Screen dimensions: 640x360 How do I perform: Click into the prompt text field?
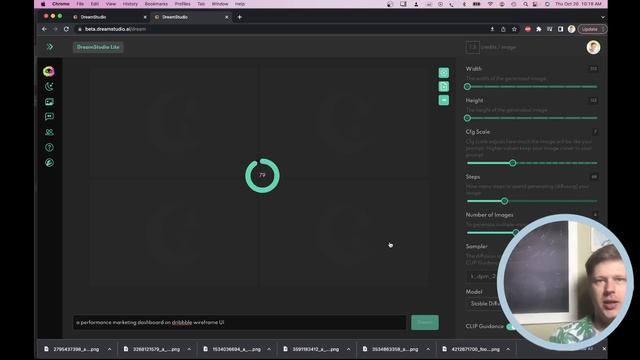[x=240, y=322]
